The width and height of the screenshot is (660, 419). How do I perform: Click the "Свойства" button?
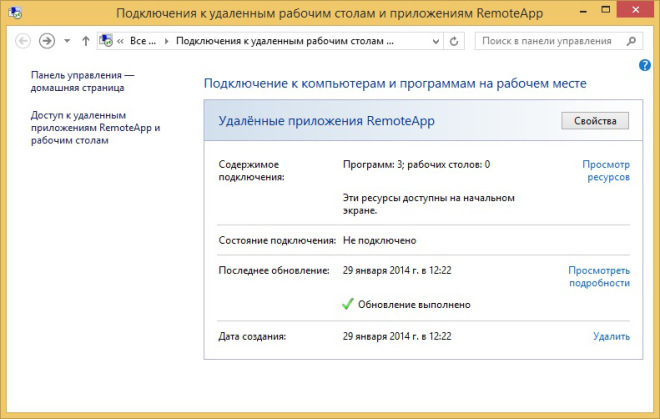pos(595,120)
